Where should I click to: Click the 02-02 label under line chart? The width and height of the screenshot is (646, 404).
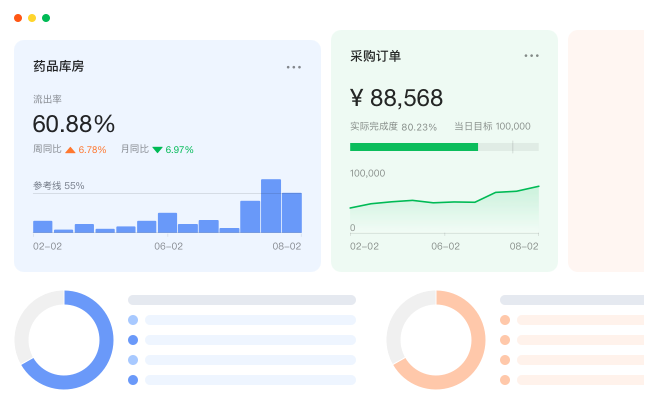(x=364, y=247)
